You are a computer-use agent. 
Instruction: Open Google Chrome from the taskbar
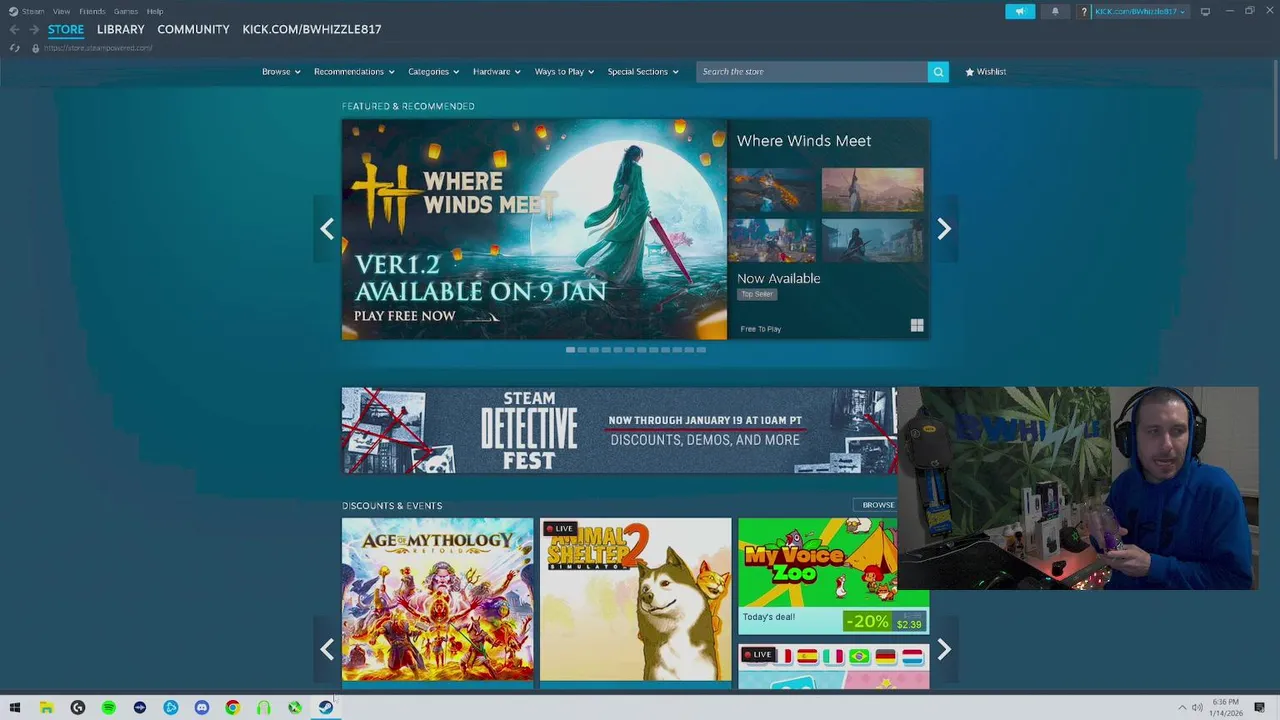tap(233, 708)
